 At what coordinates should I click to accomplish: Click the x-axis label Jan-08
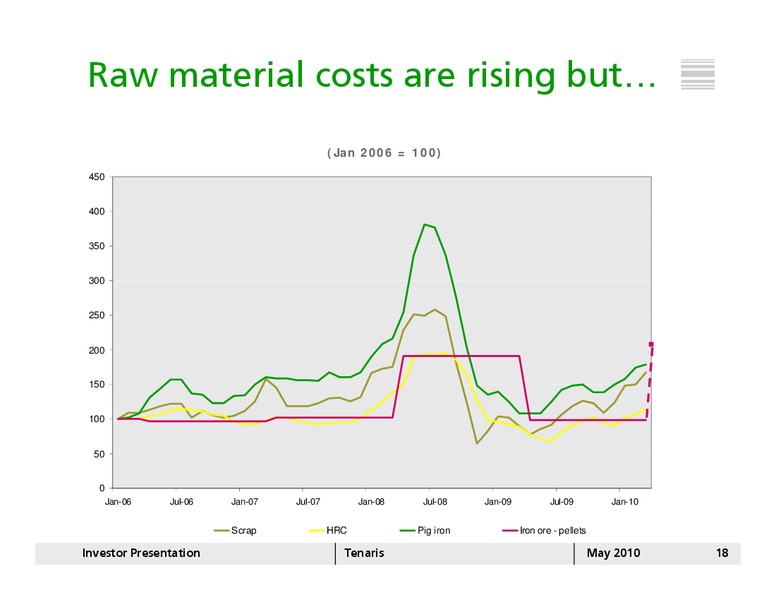(x=371, y=501)
